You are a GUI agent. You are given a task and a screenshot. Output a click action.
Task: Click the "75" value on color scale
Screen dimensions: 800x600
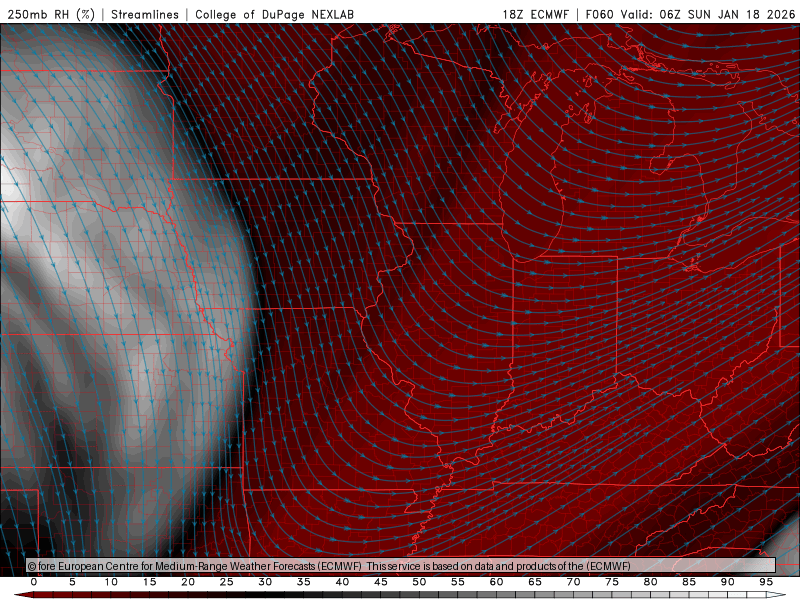coord(612,582)
